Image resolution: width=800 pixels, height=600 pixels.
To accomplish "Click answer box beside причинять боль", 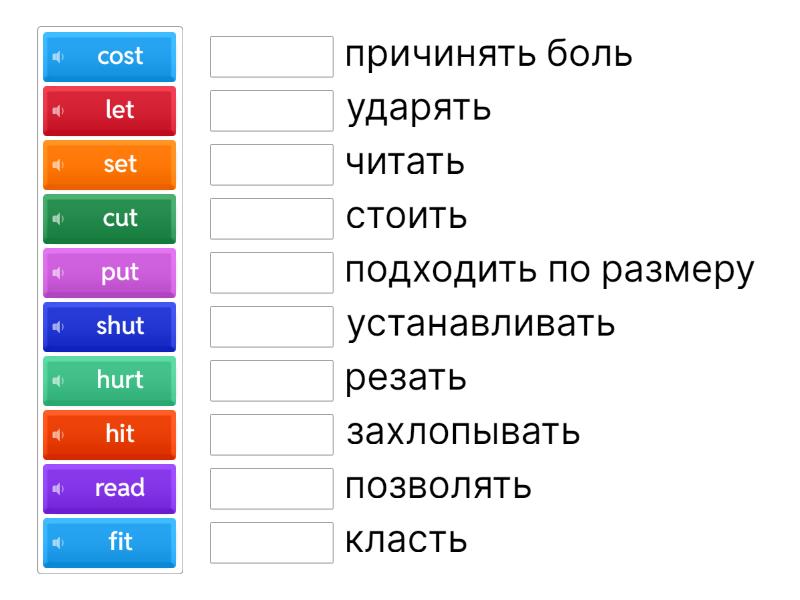I will point(272,57).
